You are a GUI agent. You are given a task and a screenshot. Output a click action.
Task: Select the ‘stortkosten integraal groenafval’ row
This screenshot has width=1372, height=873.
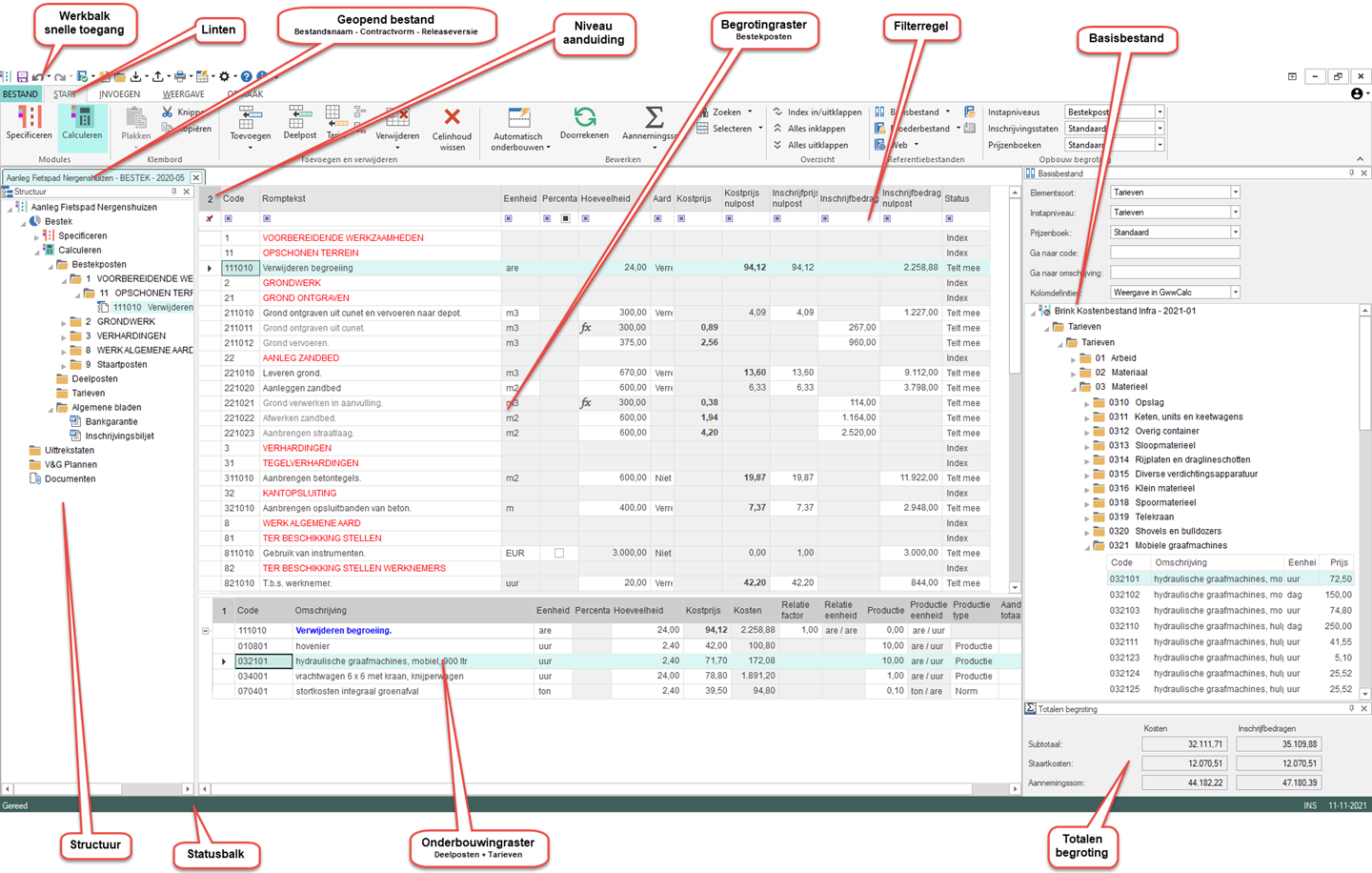coord(615,692)
